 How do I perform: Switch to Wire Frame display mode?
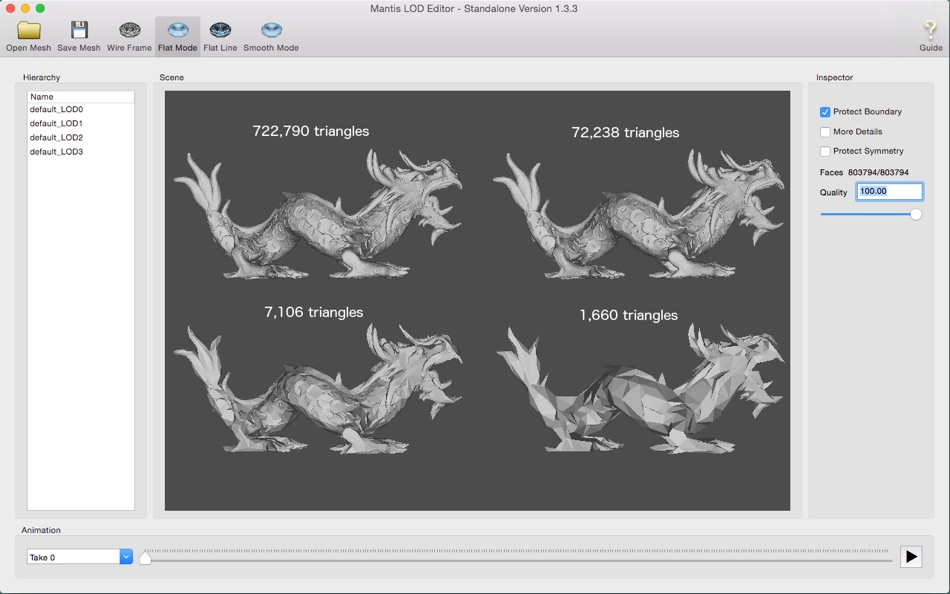[129, 31]
